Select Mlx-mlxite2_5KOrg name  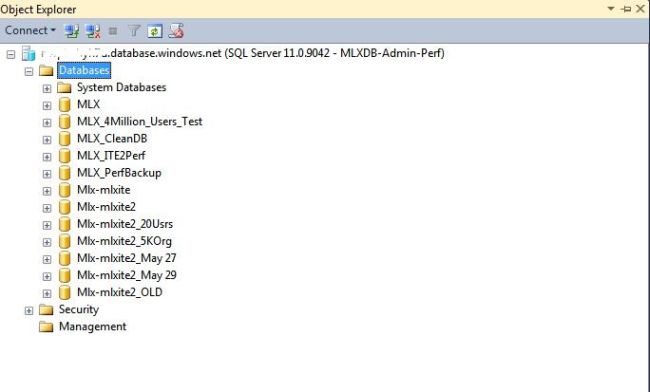point(124,241)
